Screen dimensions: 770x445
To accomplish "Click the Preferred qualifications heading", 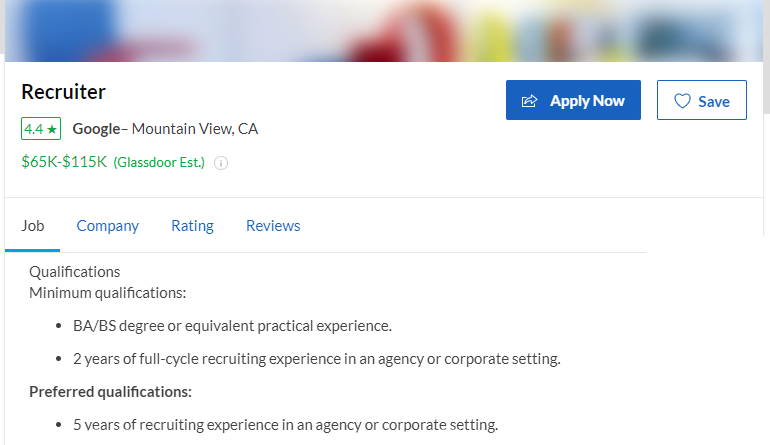I will click(x=110, y=391).
